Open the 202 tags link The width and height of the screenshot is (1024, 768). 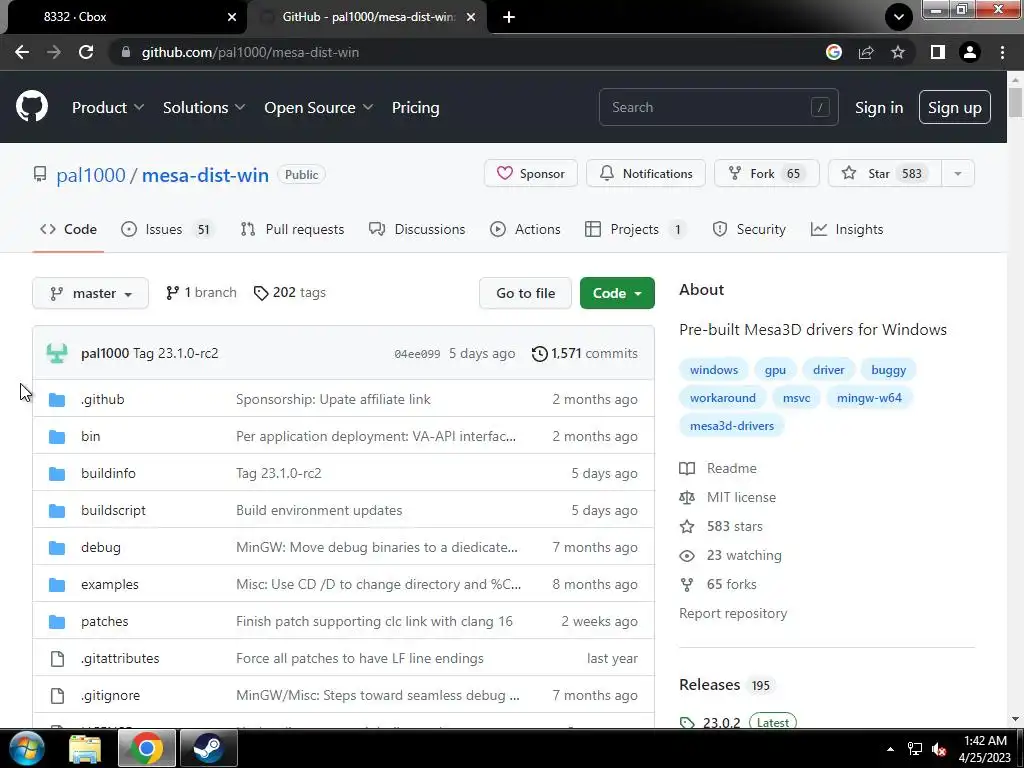tap(290, 293)
